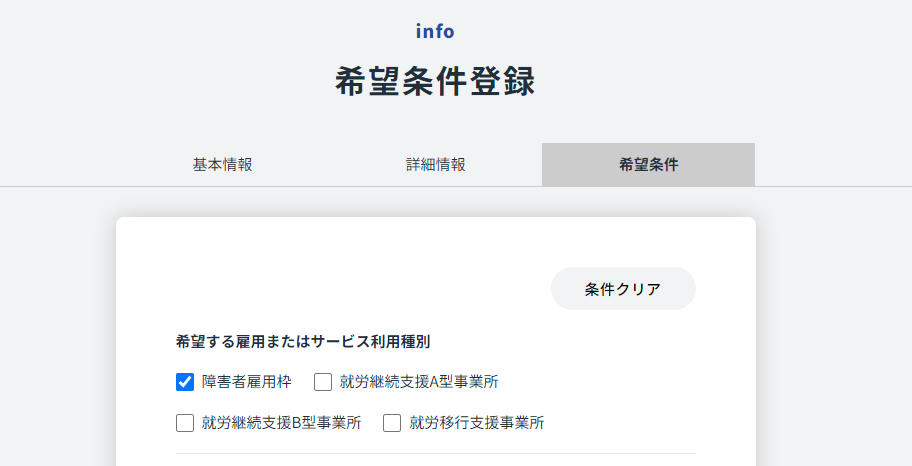Viewport: 912px width, 466px height.
Task: Click the tab bar space left of 基本情報
Action: tap(58, 165)
